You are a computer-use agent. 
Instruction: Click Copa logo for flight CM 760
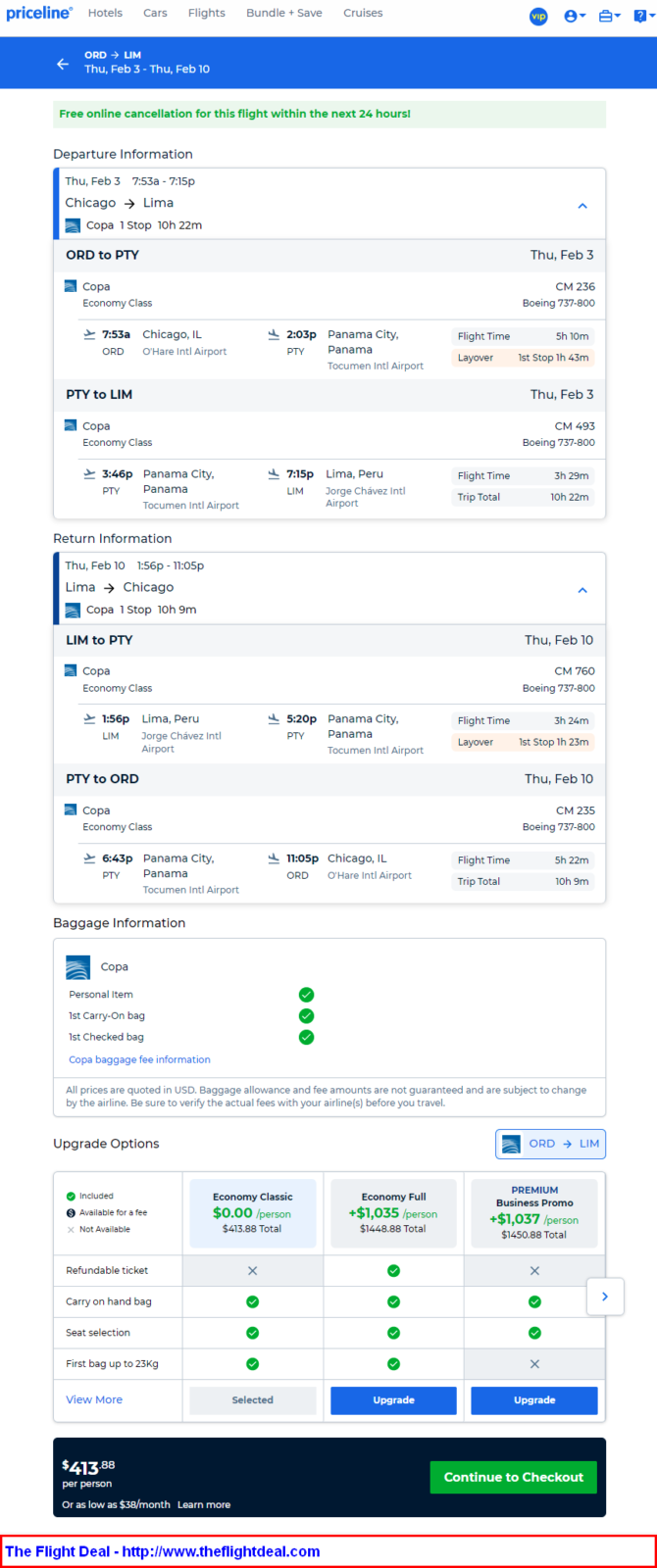(x=71, y=670)
